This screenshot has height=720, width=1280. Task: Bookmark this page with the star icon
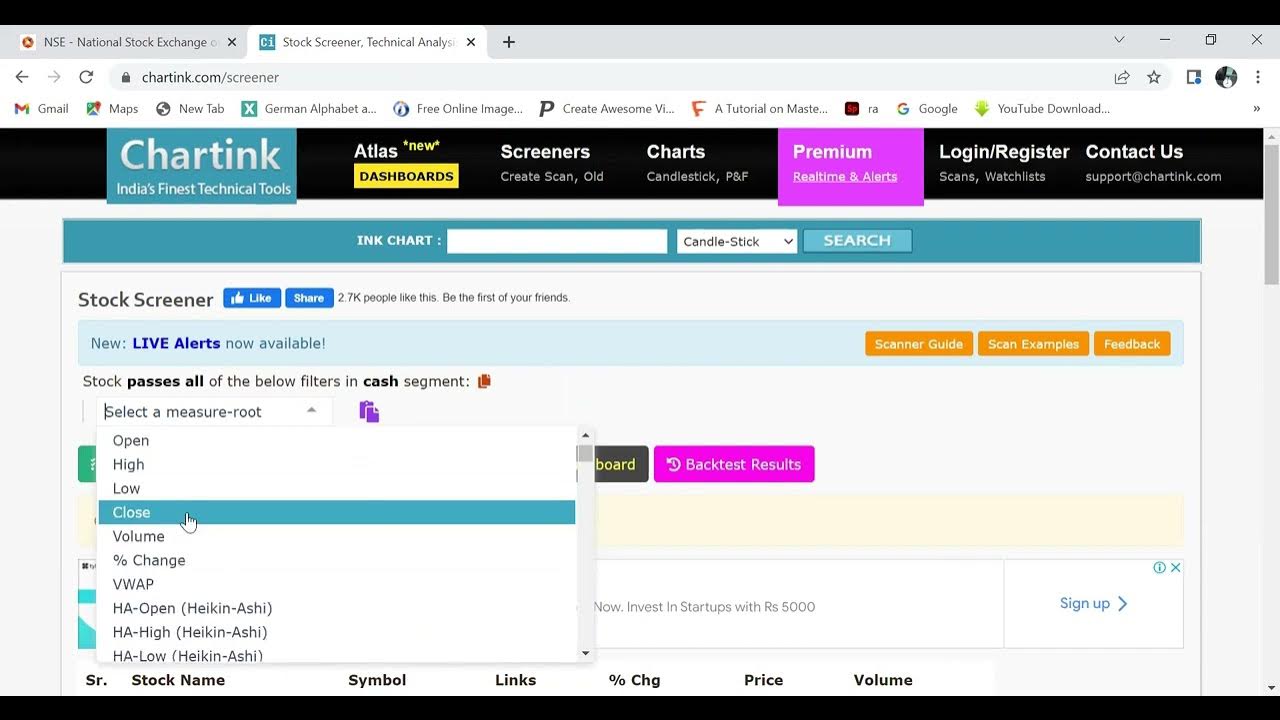point(1154,77)
